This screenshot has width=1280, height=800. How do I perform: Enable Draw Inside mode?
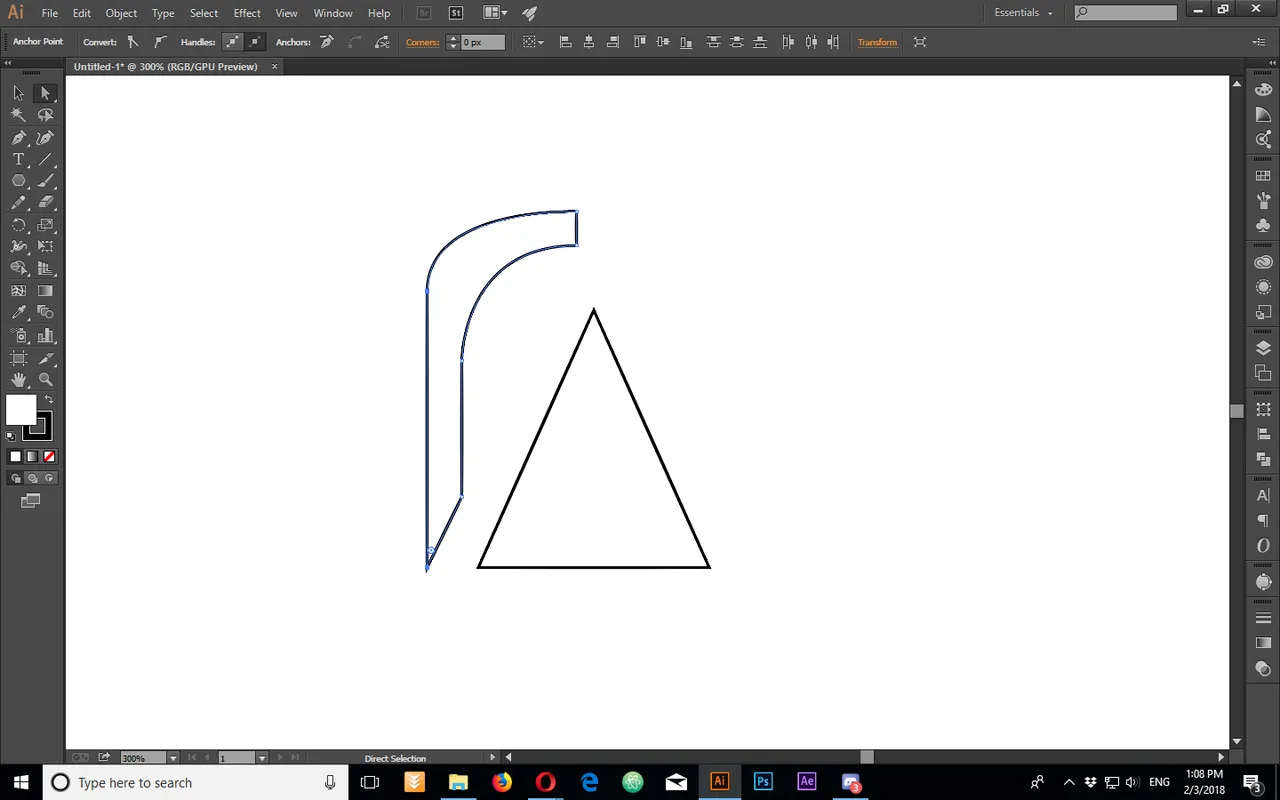pyautogui.click(x=48, y=478)
